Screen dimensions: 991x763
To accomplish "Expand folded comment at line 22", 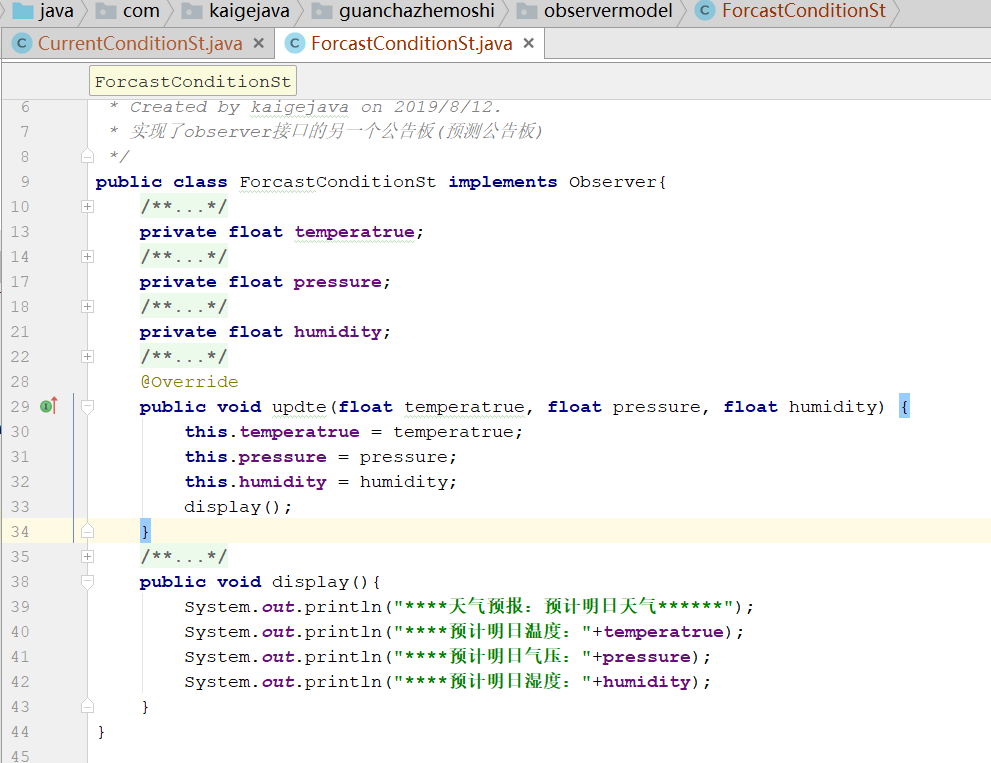I will [88, 357].
